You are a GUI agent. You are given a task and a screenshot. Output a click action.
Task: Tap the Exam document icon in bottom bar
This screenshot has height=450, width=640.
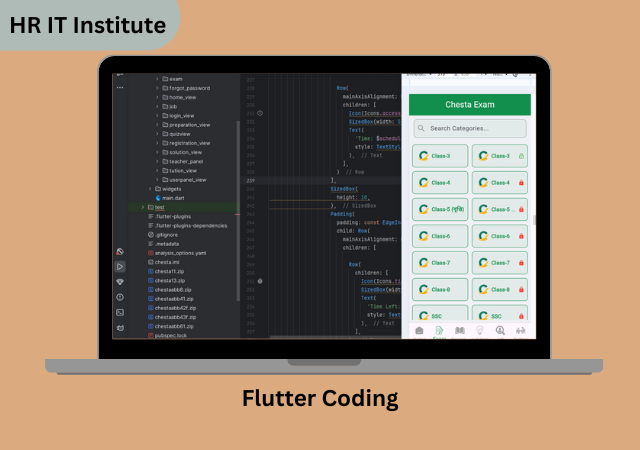coord(439,330)
